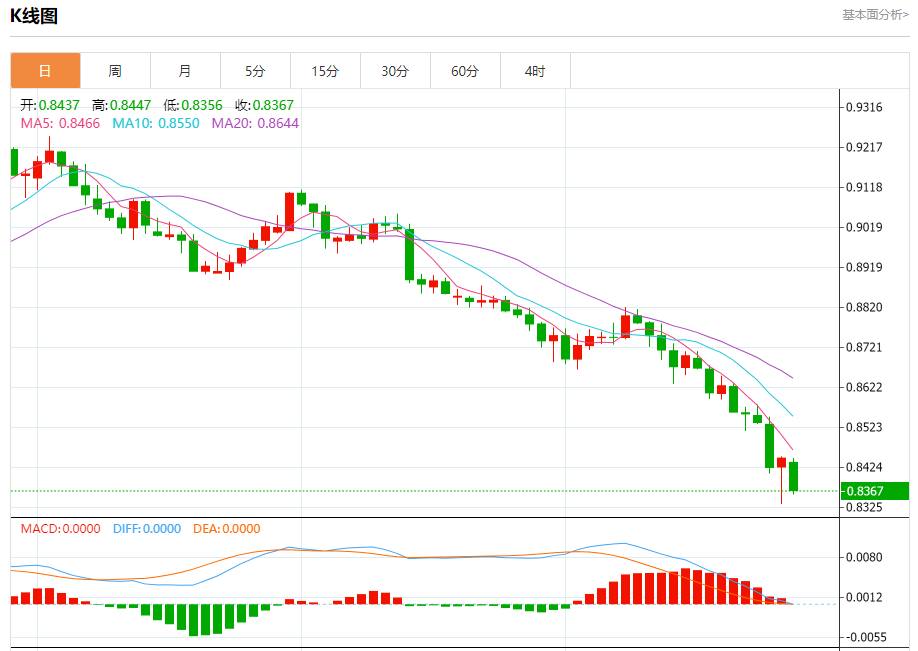Click the 0.8325 price axis label

pos(864,507)
